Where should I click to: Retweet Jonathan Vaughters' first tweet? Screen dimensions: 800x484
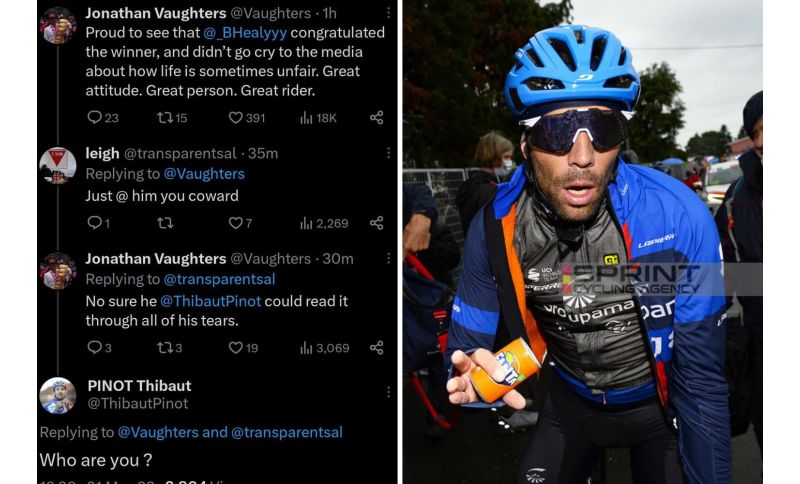(x=172, y=118)
